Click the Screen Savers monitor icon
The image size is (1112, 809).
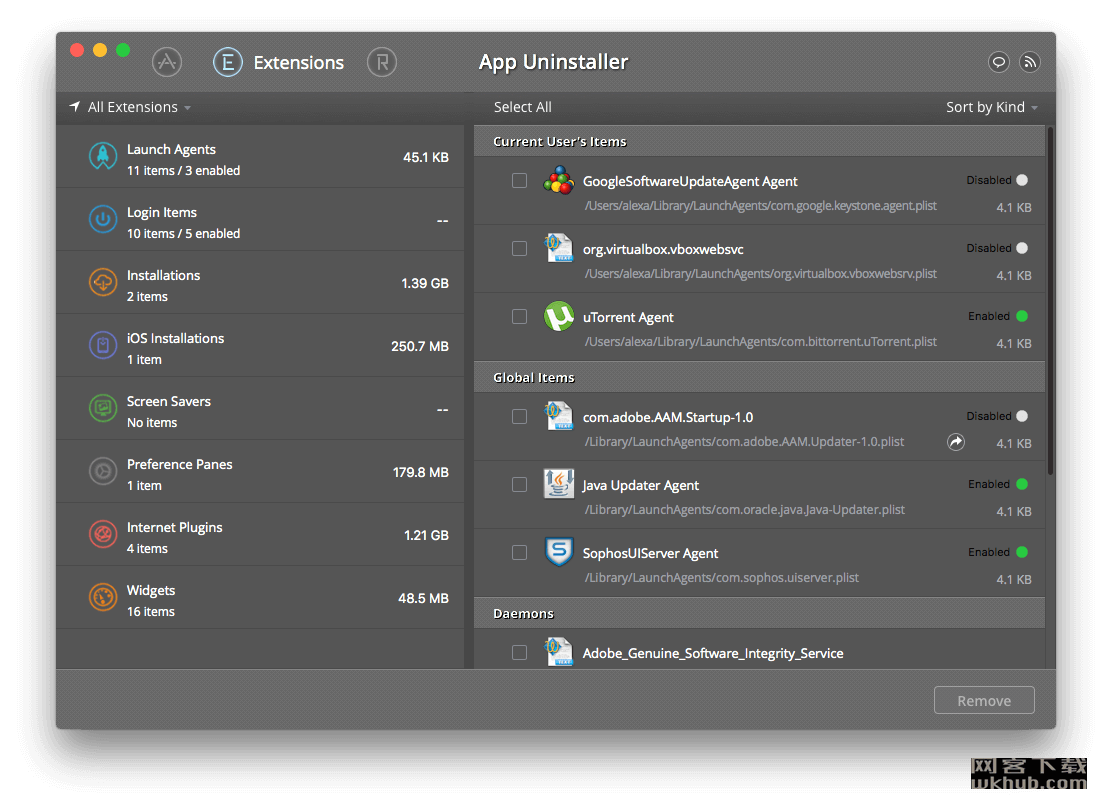click(103, 408)
